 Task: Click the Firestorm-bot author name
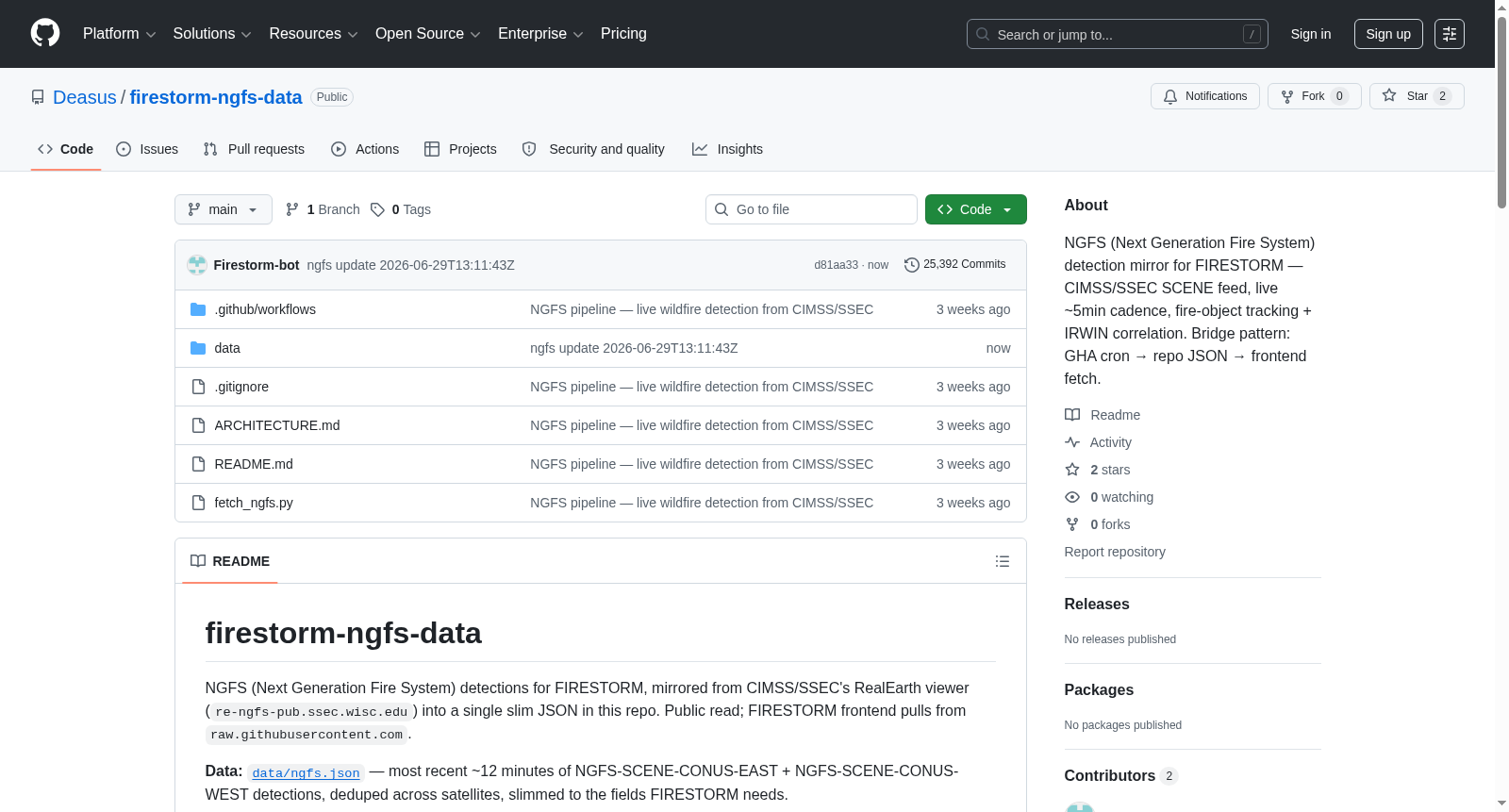257,265
